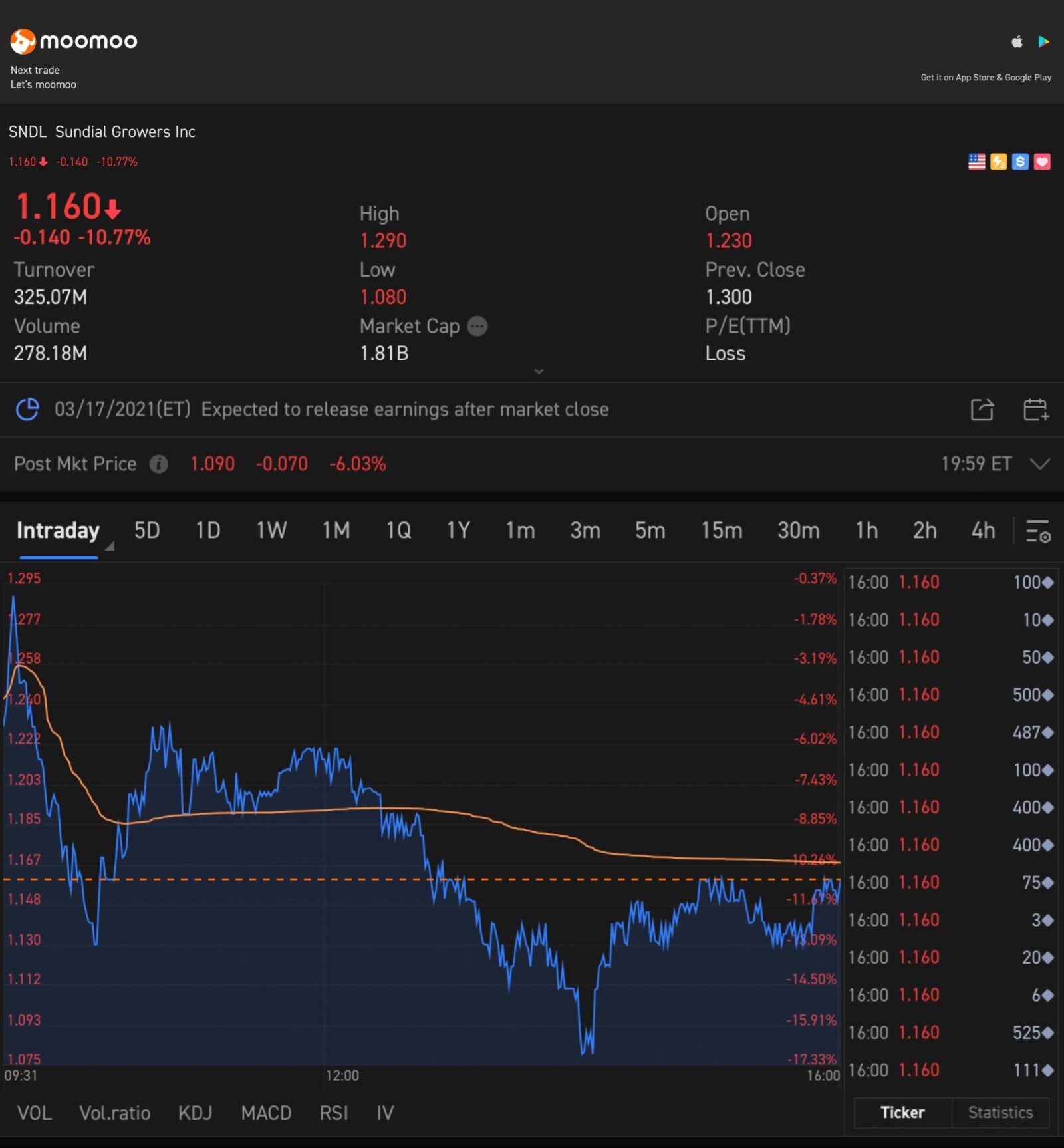Screen dimensions: 1064x1148
Task: Share the earnings event
Action: pos(982,410)
